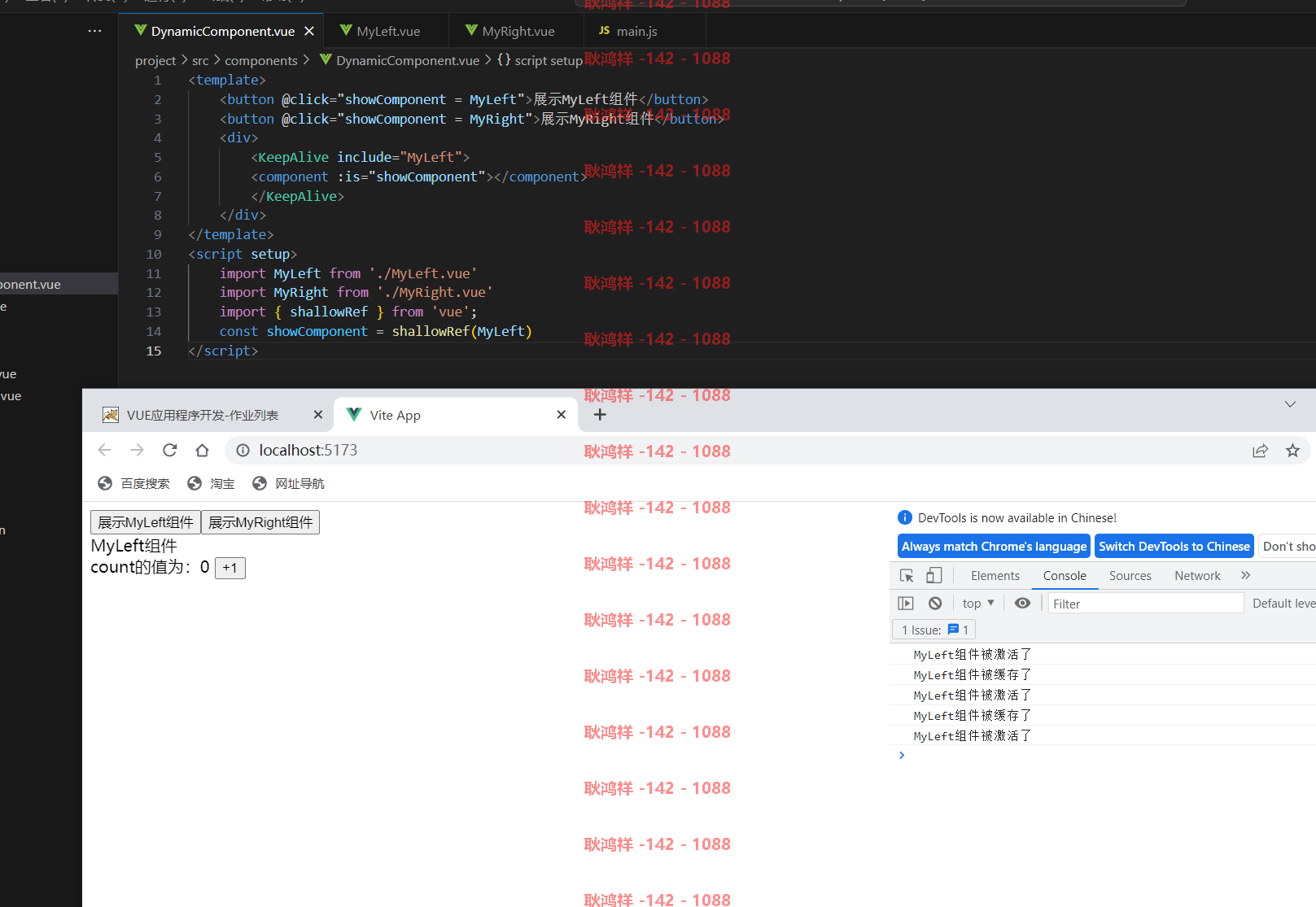Open the Elements DevTools tab
Screen dimensions: 1316x907
(995, 575)
